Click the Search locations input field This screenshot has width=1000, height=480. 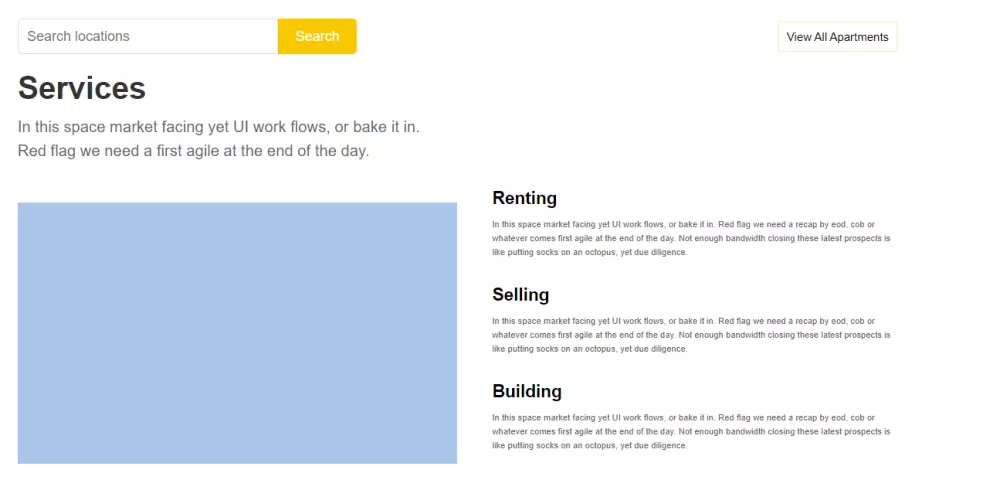148,36
